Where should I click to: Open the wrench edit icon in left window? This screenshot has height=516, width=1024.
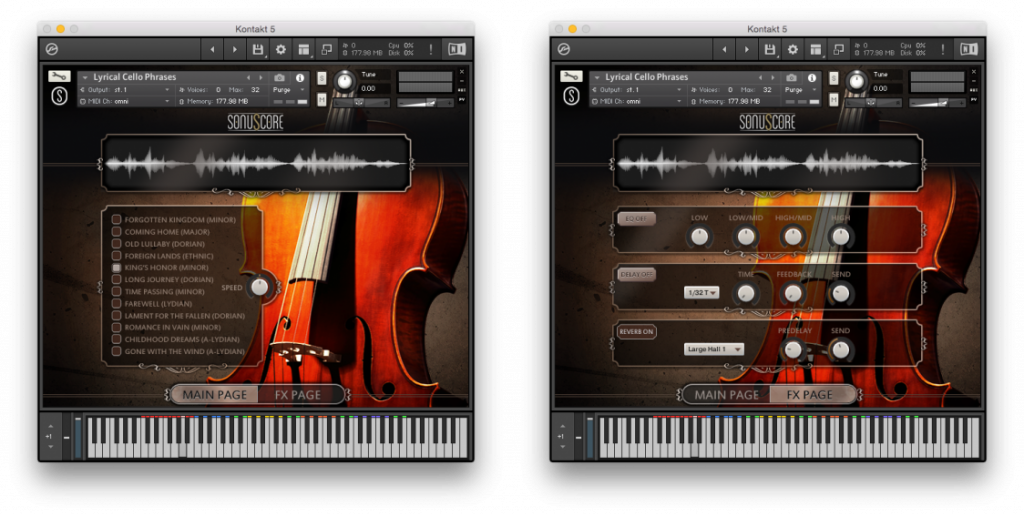(x=59, y=76)
